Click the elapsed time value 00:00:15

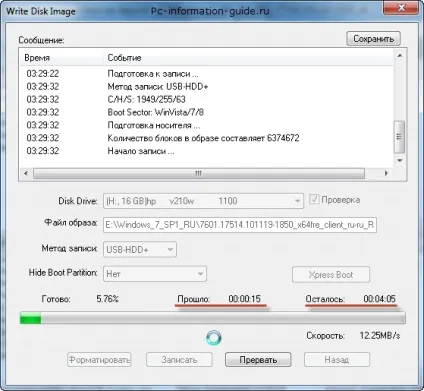tap(244, 299)
